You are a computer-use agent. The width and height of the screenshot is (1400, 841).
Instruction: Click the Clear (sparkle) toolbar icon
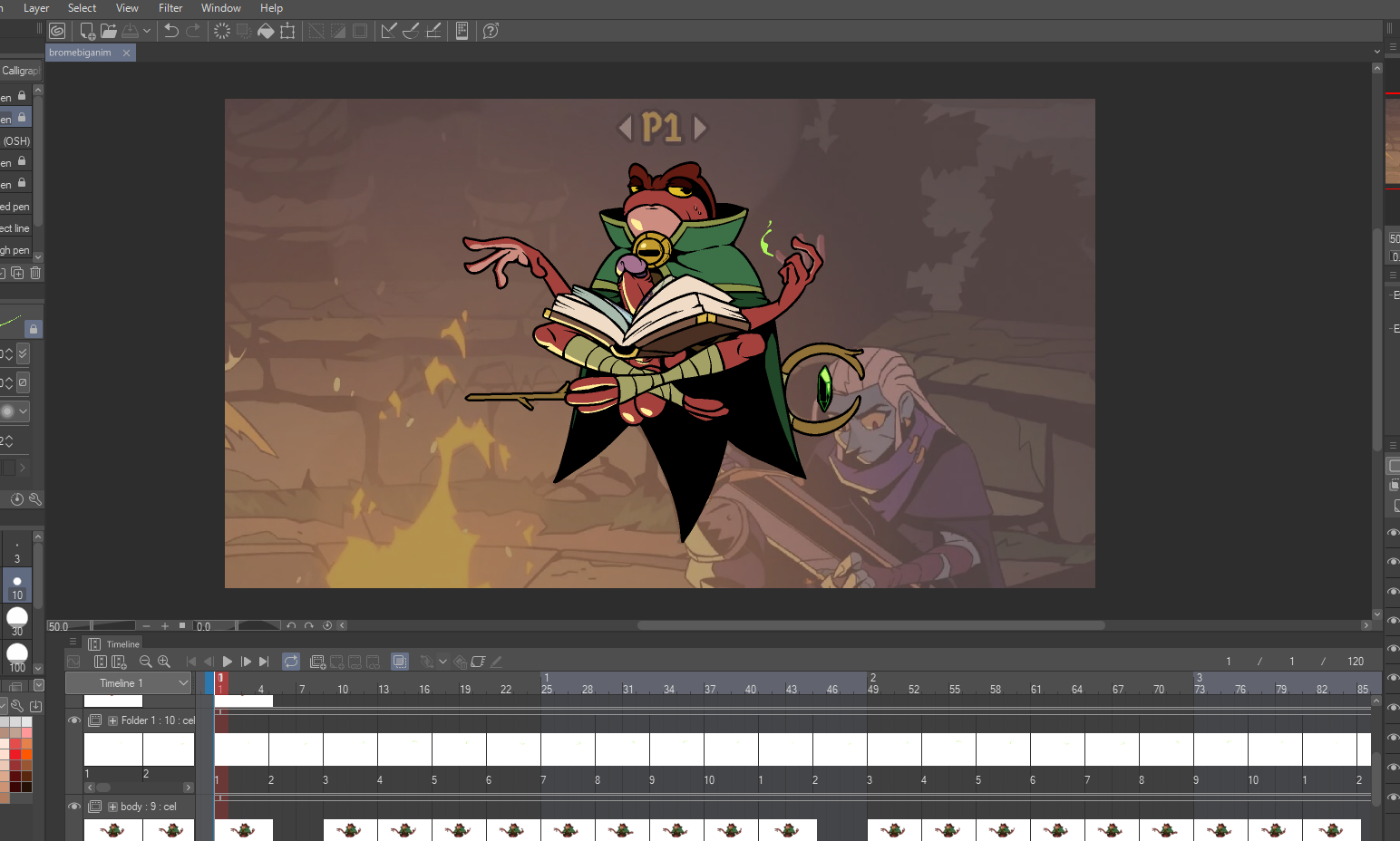(222, 31)
